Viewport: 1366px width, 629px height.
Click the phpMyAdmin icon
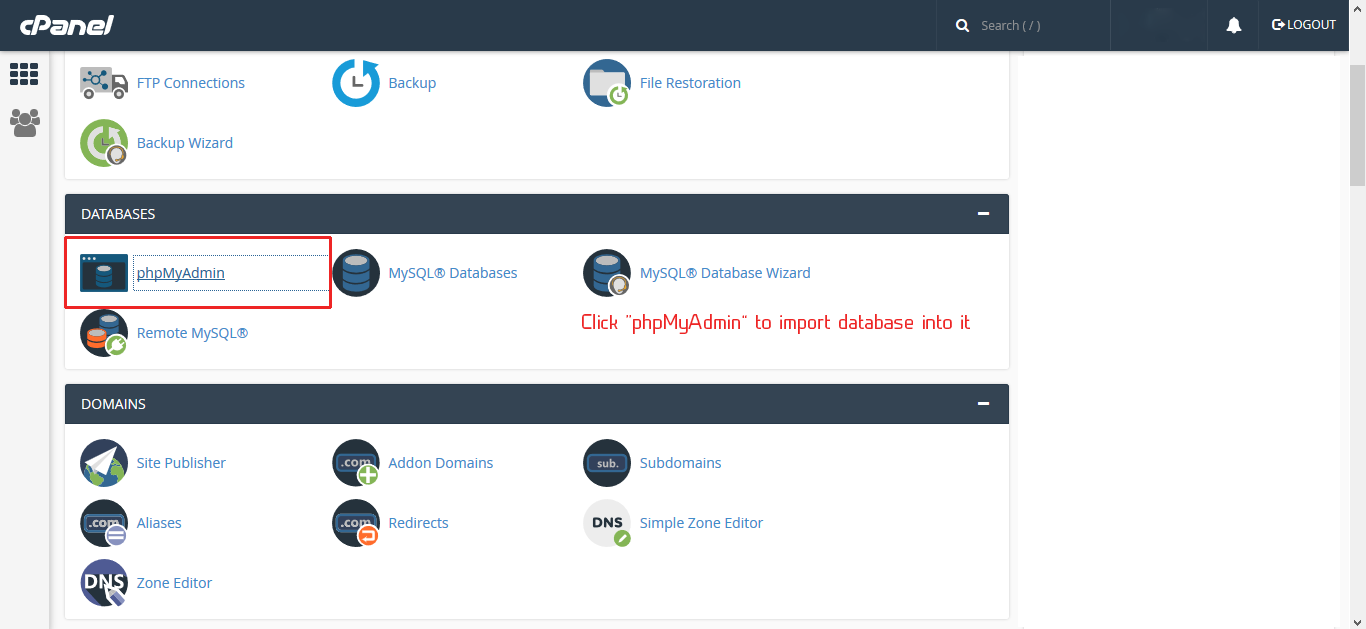[x=104, y=273]
